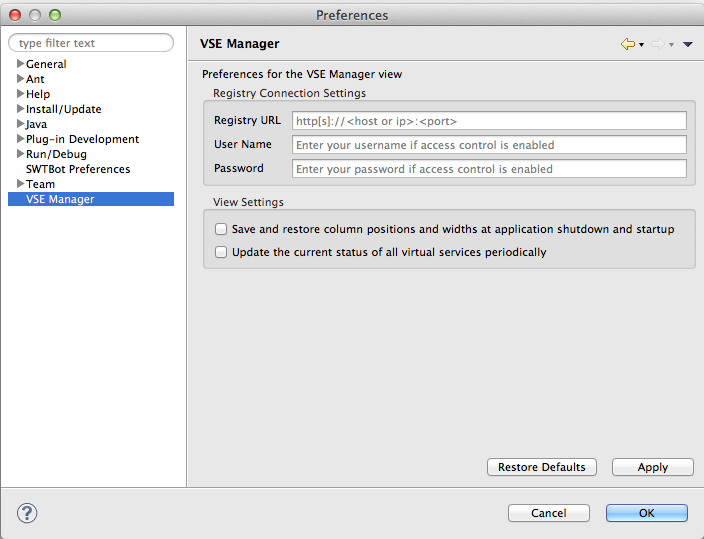The height and width of the screenshot is (539, 704).
Task: Confirm with the OK button
Action: point(646,513)
